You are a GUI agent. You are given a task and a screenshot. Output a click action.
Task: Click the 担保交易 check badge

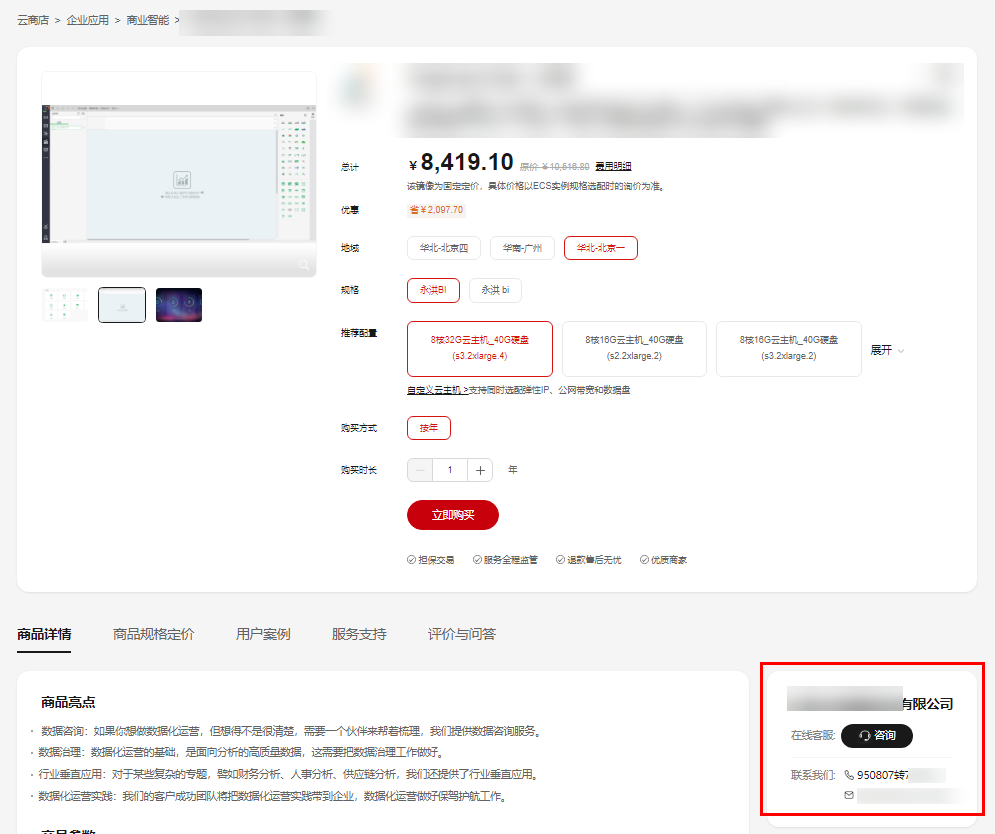[x=431, y=560]
